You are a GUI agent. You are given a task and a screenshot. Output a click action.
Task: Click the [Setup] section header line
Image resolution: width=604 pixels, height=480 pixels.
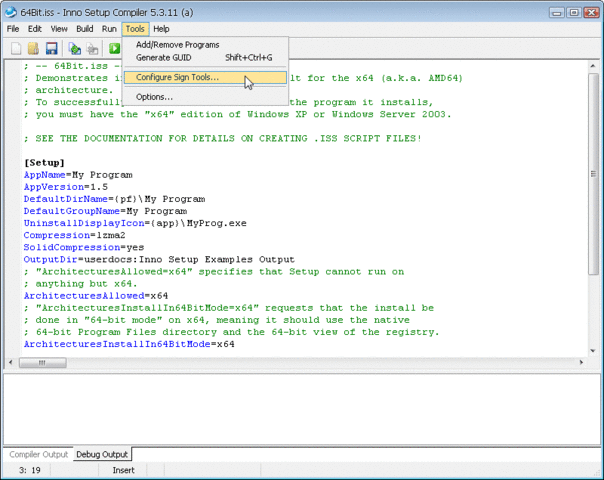coord(44,163)
